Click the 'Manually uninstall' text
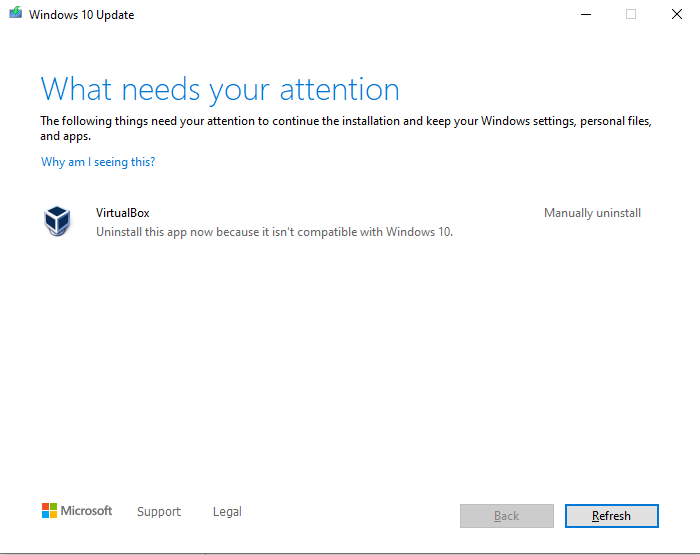Image resolution: width=700 pixels, height=555 pixels. (592, 213)
